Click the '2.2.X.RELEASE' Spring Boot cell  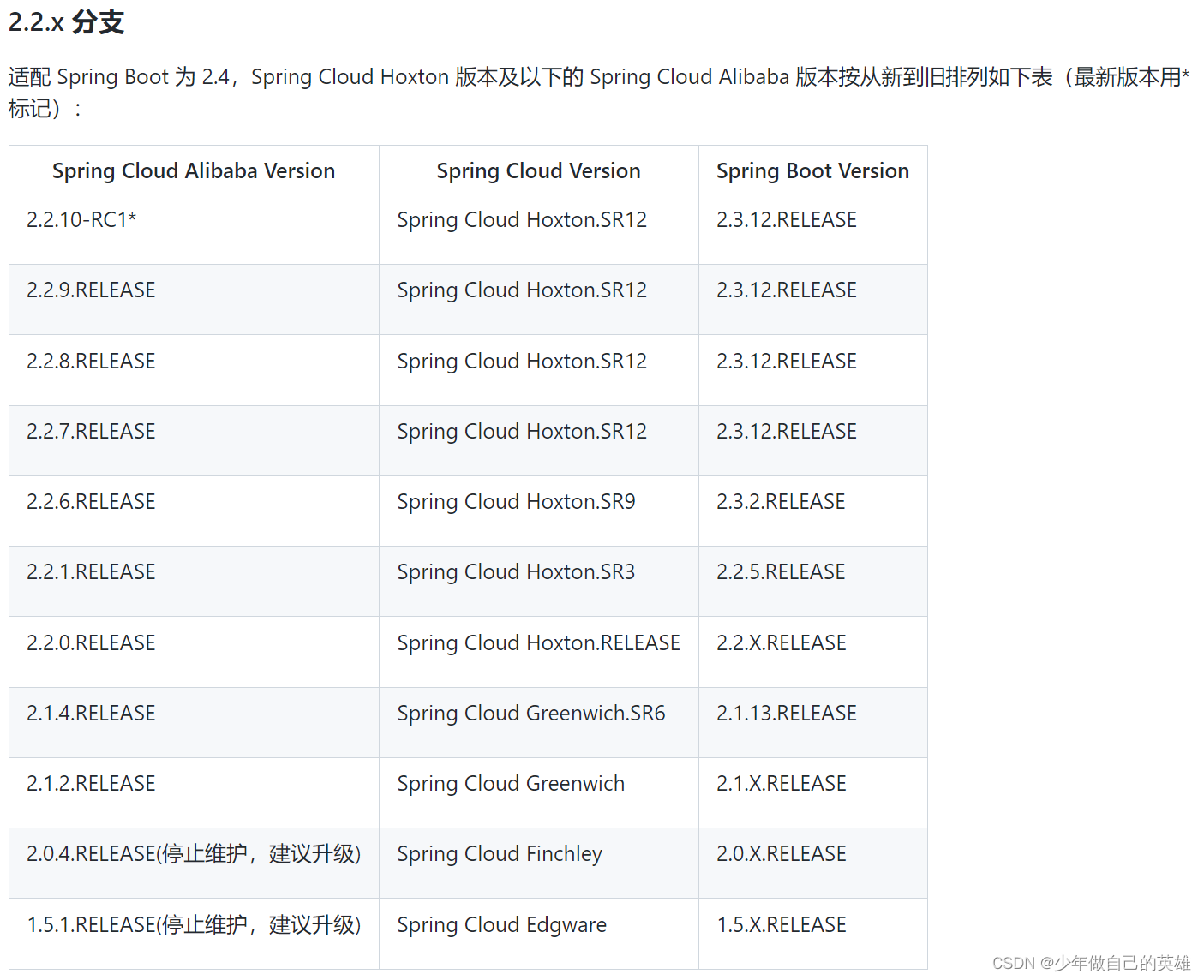click(x=813, y=652)
